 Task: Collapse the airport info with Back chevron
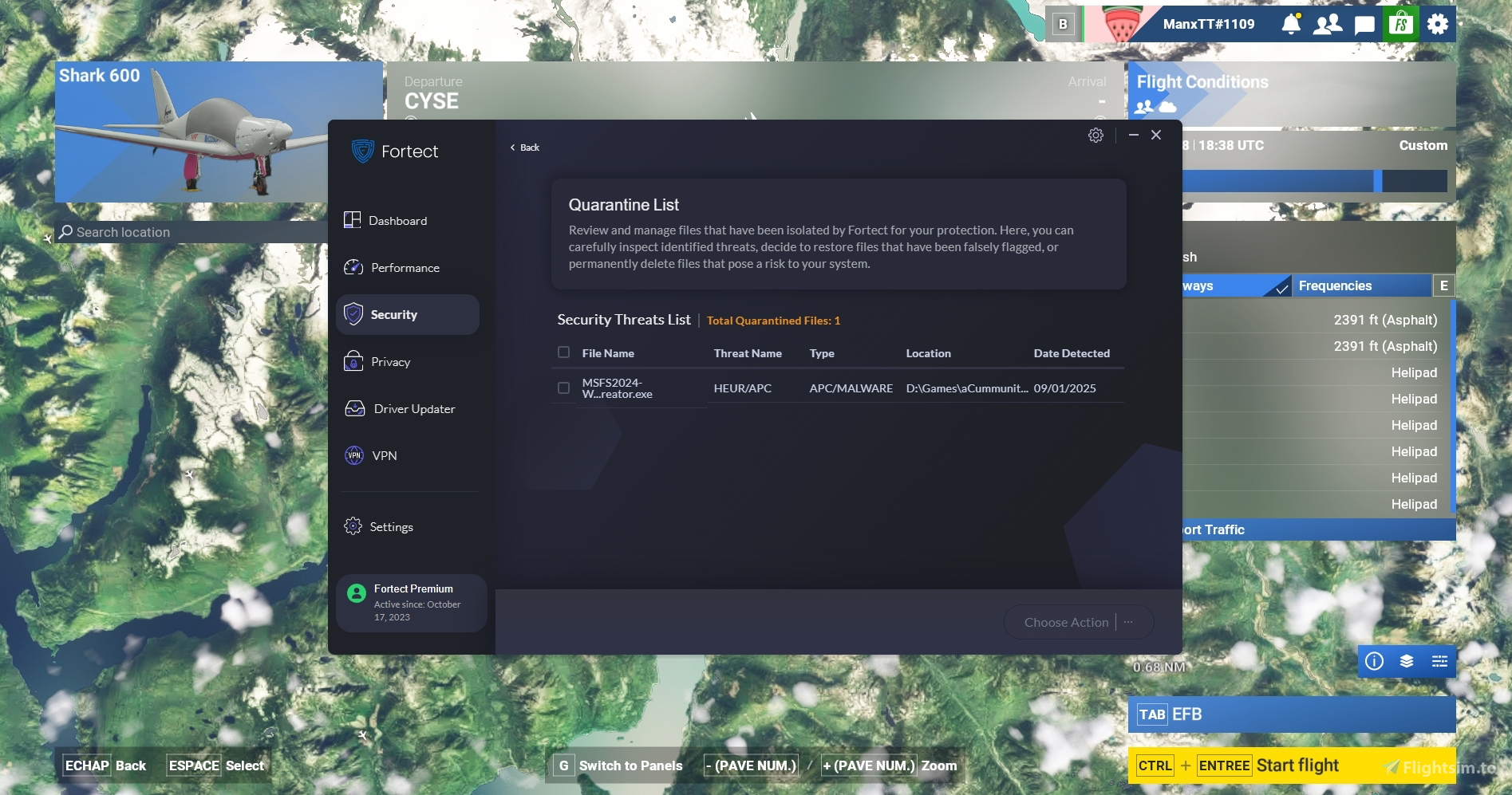click(523, 147)
